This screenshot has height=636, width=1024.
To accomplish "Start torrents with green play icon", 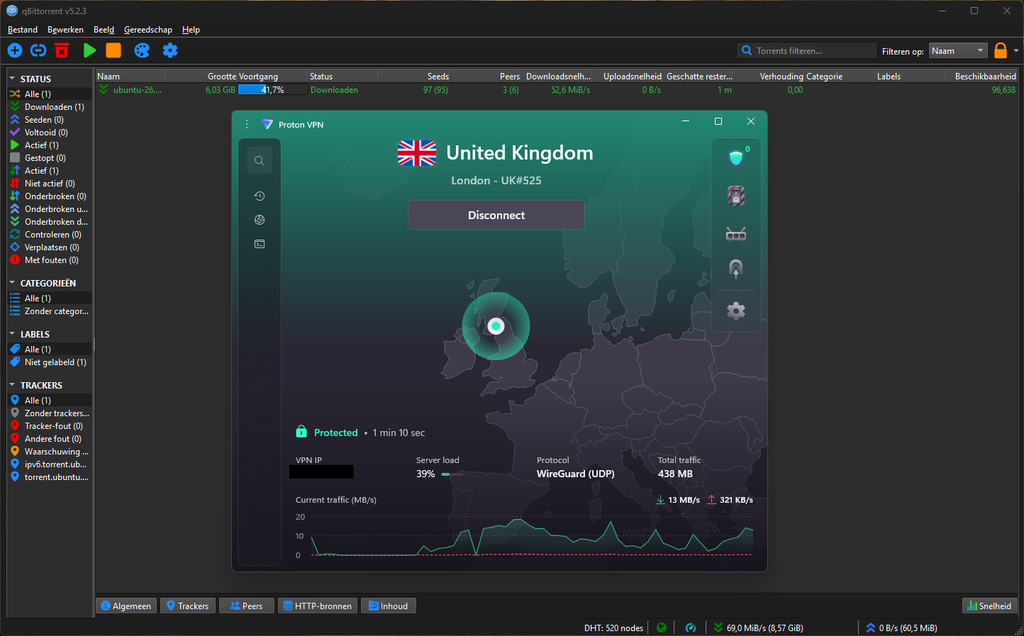I will (x=89, y=50).
